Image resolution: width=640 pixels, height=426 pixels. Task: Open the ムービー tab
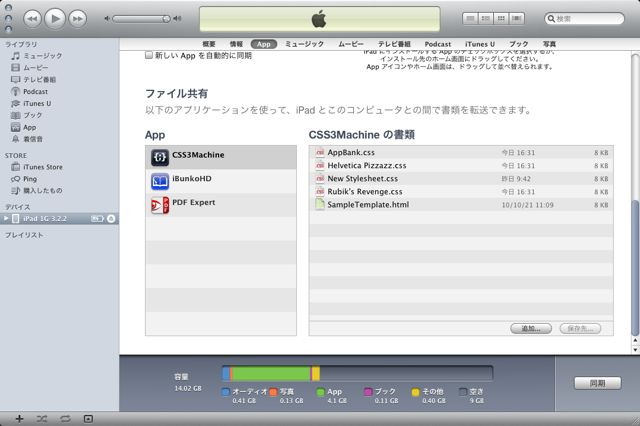(x=351, y=44)
